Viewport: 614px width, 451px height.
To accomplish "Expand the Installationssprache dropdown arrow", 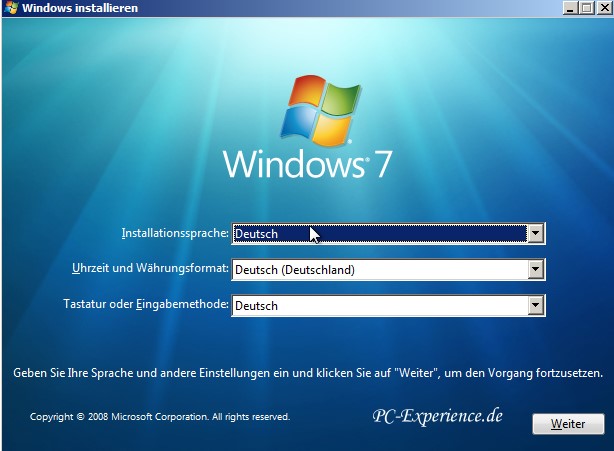I will pos(536,234).
